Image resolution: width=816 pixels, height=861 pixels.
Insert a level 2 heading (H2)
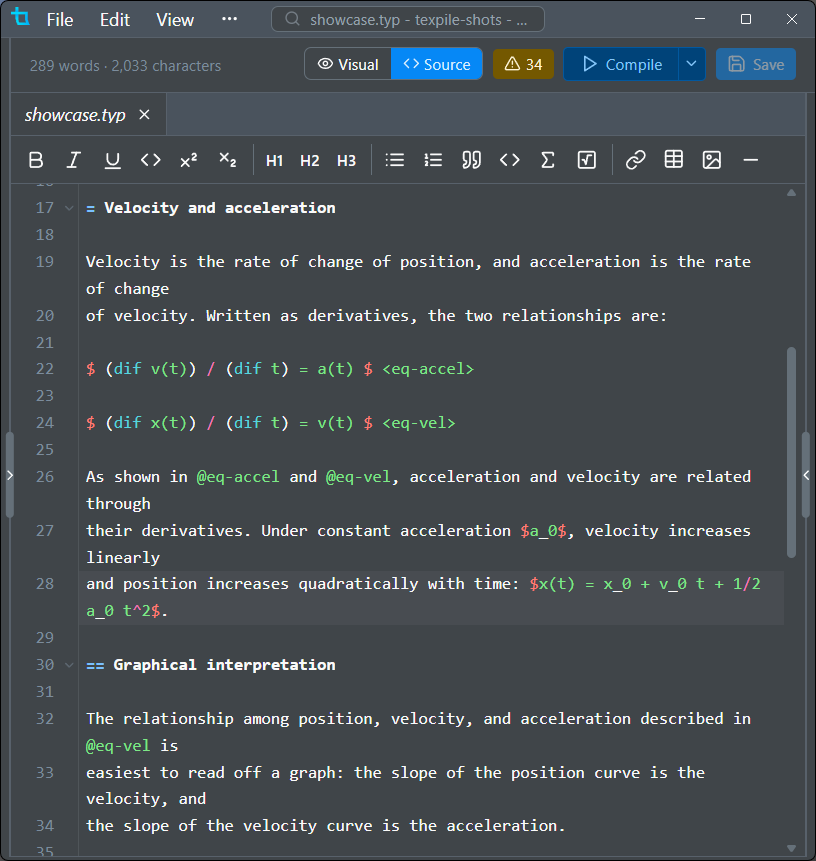310,160
